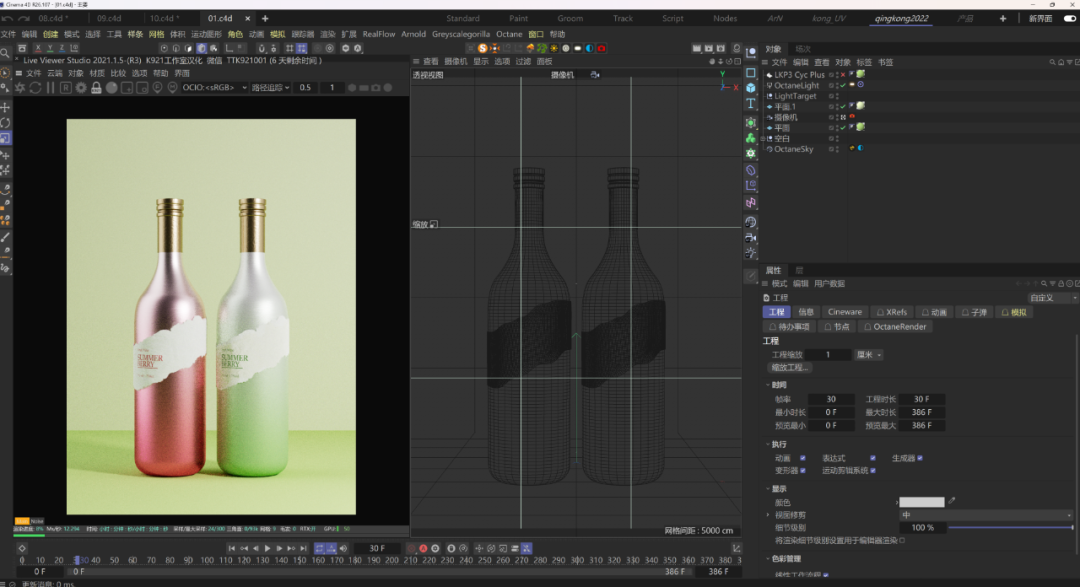Switch to the 09.c4d document tab
The image size is (1080, 587).
[109, 19]
